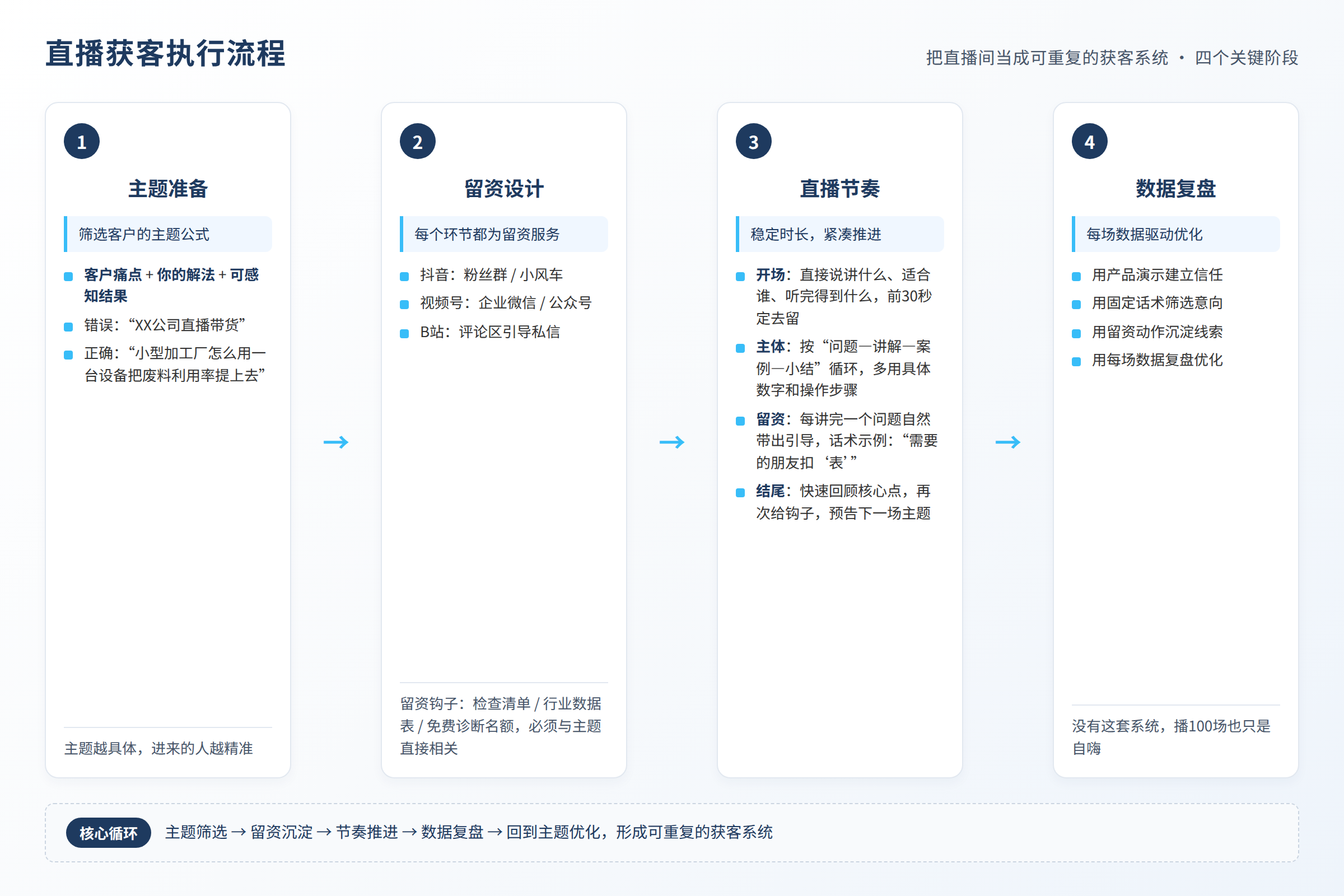Click the 稳定时长，紧凑推进 highlight box

coord(840,234)
